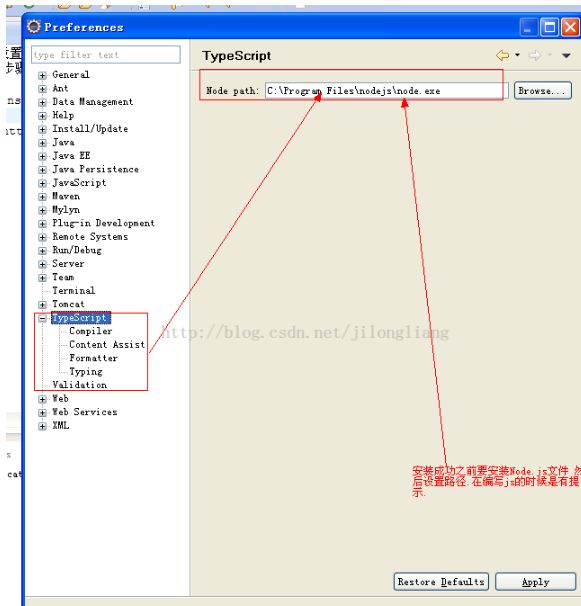Select XML preferences item
Screen dimensions: 581x606
[61, 426]
